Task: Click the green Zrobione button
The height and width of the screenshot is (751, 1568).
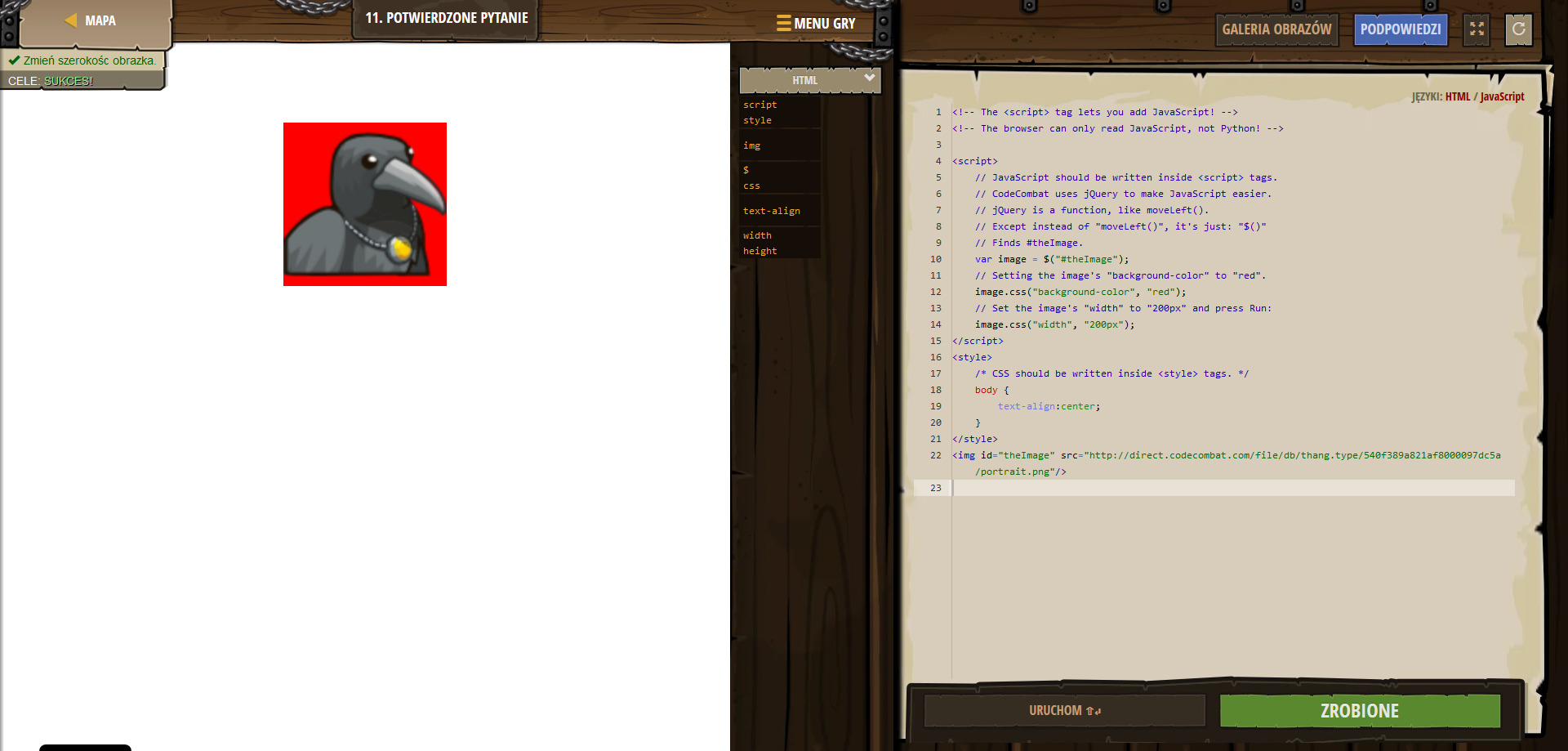Action: 1360,710
